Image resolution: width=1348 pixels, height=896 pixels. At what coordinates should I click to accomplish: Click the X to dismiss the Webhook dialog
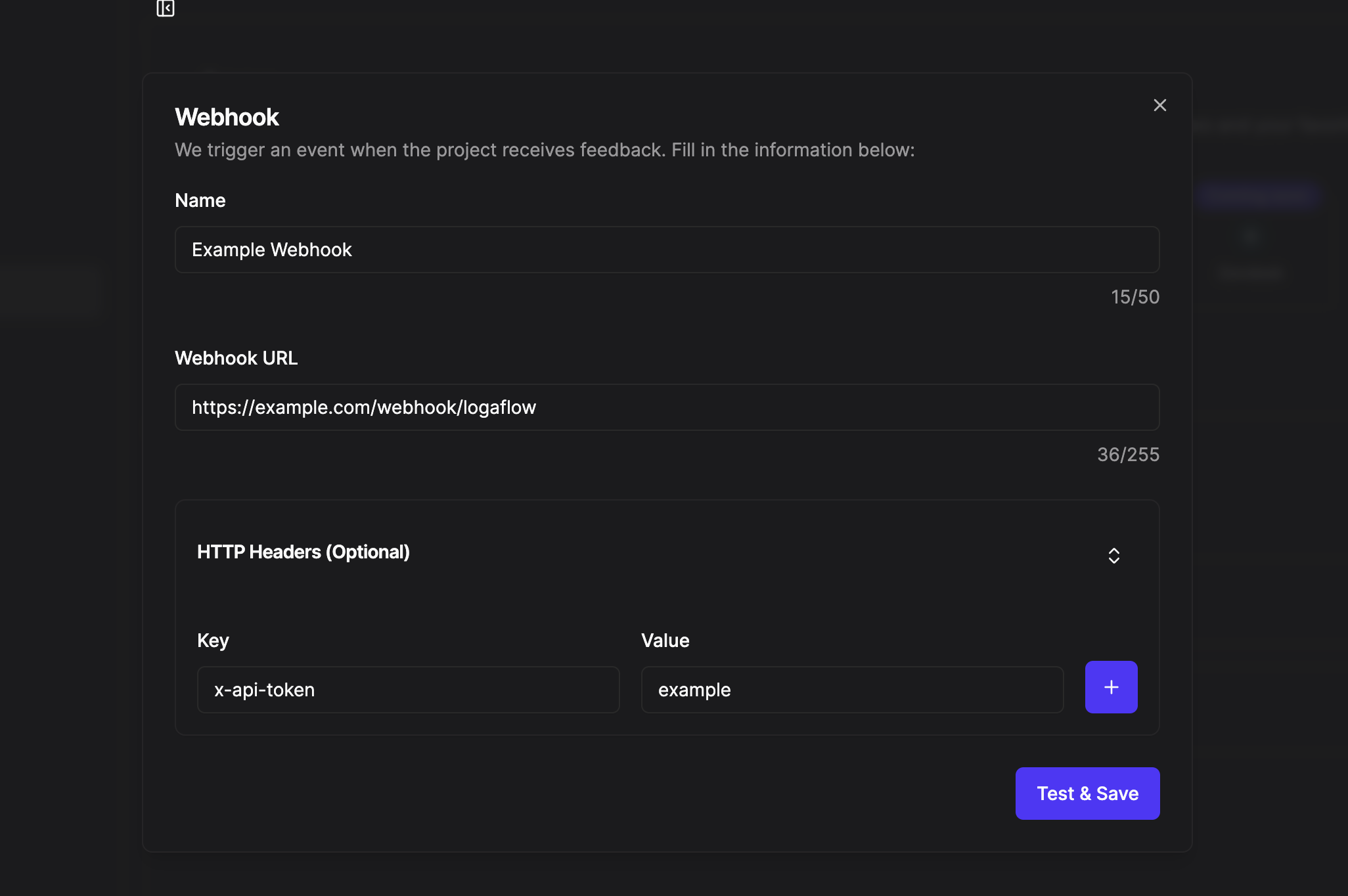1159,104
